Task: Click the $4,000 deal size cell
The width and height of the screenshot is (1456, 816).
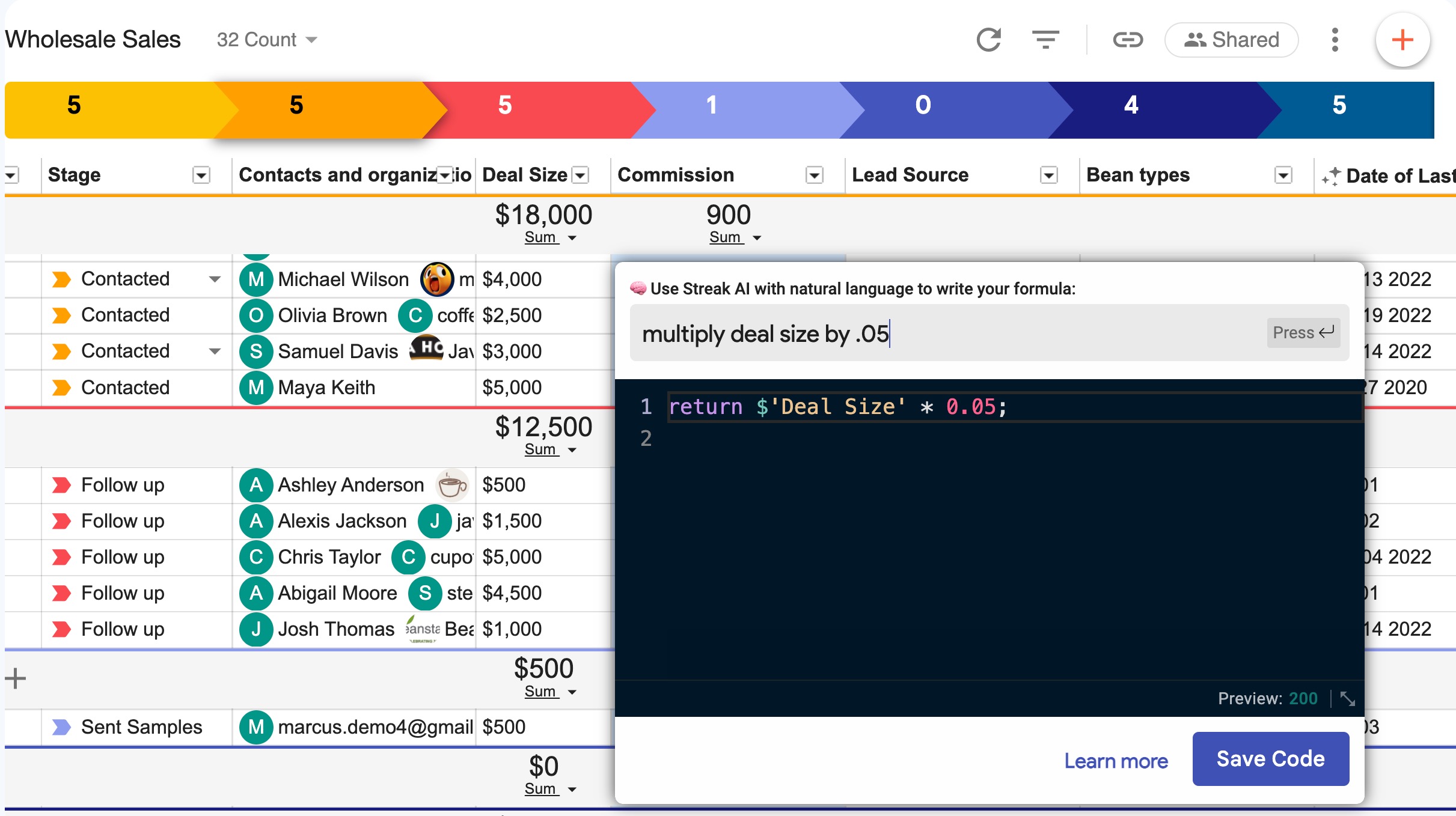Action: [x=544, y=279]
